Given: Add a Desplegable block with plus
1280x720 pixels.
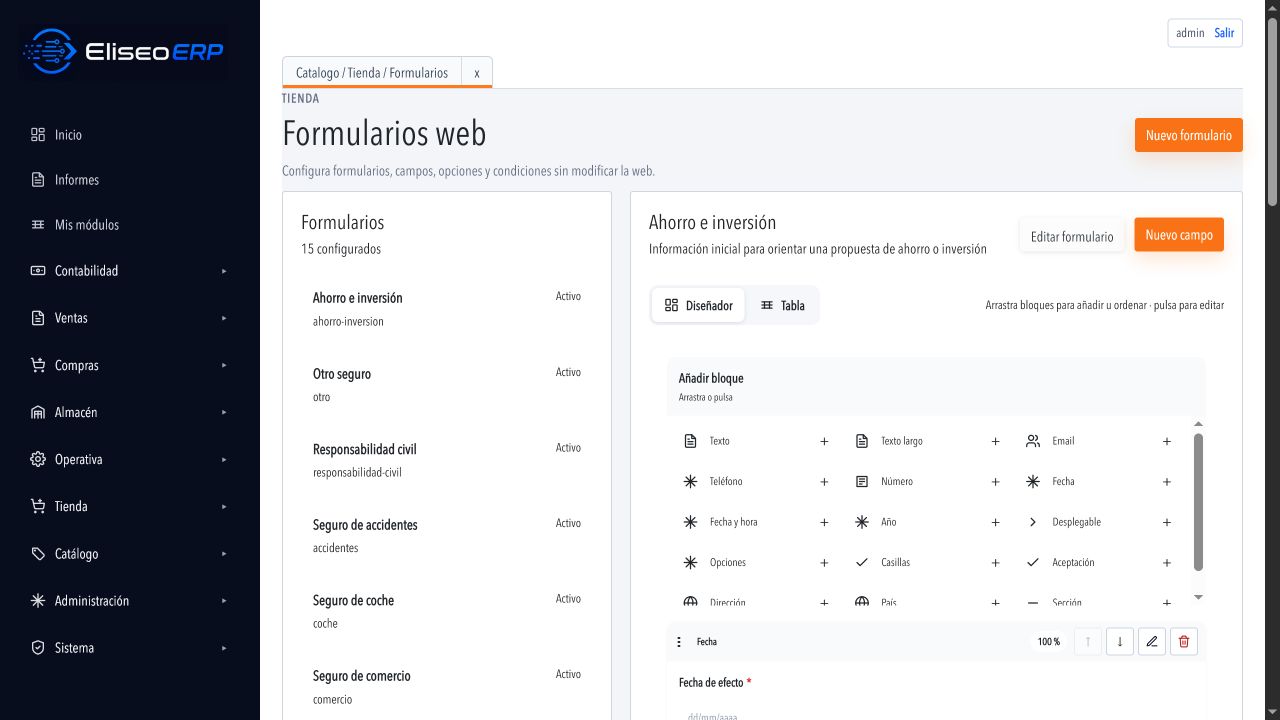Looking at the screenshot, I should (x=1166, y=522).
